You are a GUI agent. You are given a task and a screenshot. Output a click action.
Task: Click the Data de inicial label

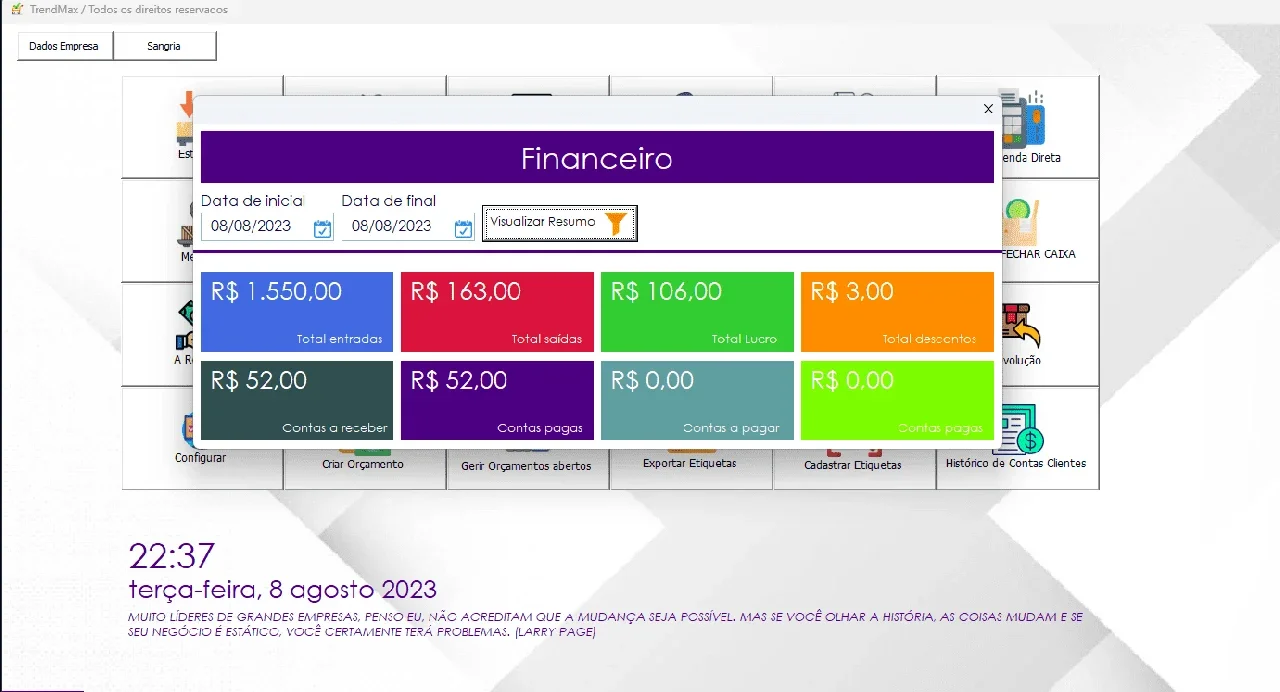[x=252, y=201]
